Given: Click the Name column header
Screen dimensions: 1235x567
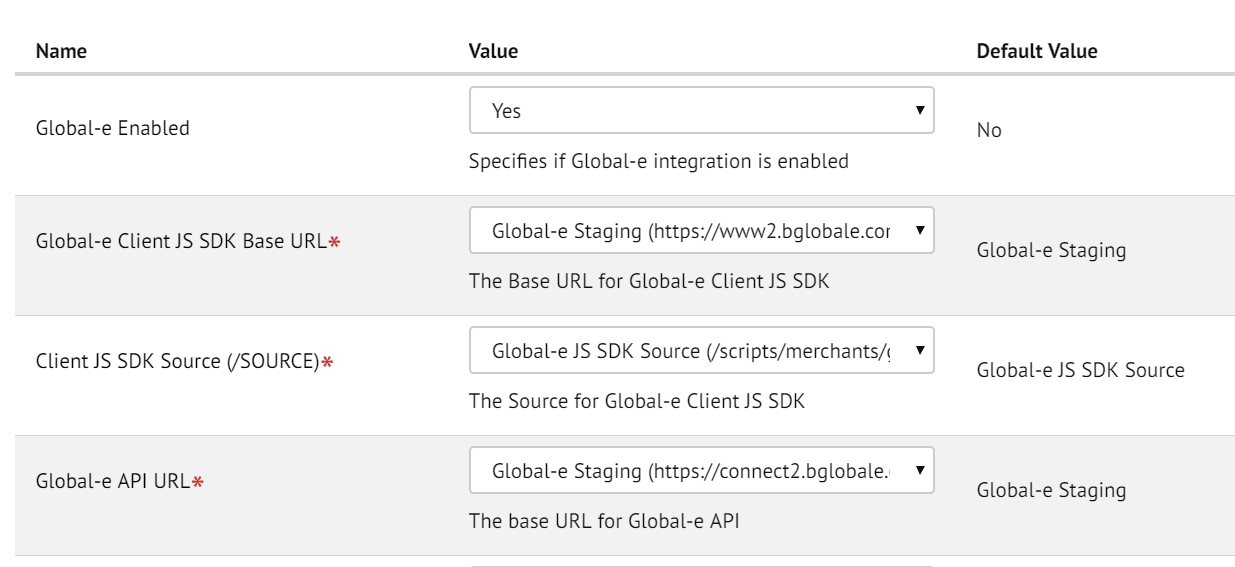Looking at the screenshot, I should pyautogui.click(x=61, y=51).
